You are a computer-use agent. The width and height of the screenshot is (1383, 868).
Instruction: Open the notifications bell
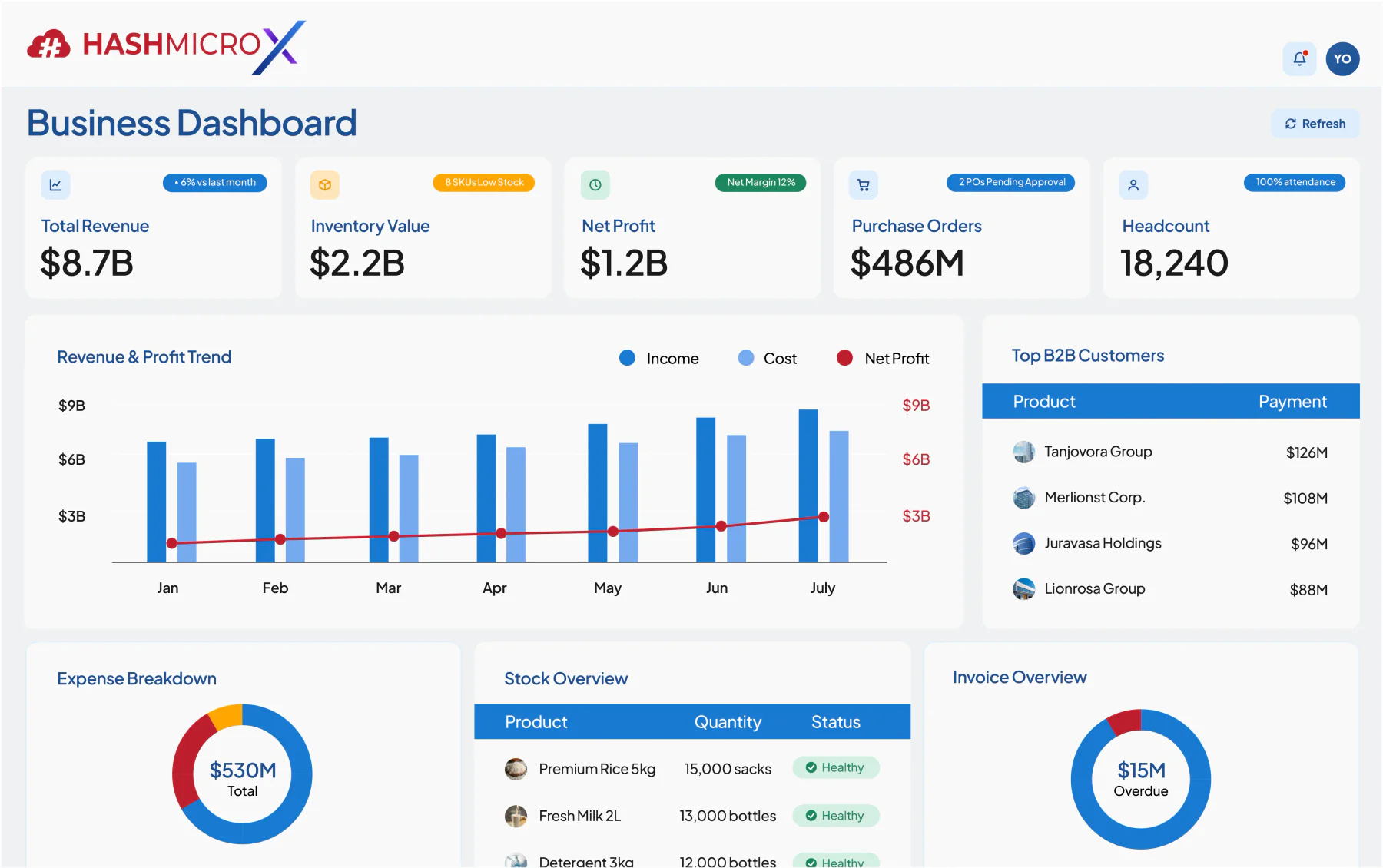(1299, 59)
